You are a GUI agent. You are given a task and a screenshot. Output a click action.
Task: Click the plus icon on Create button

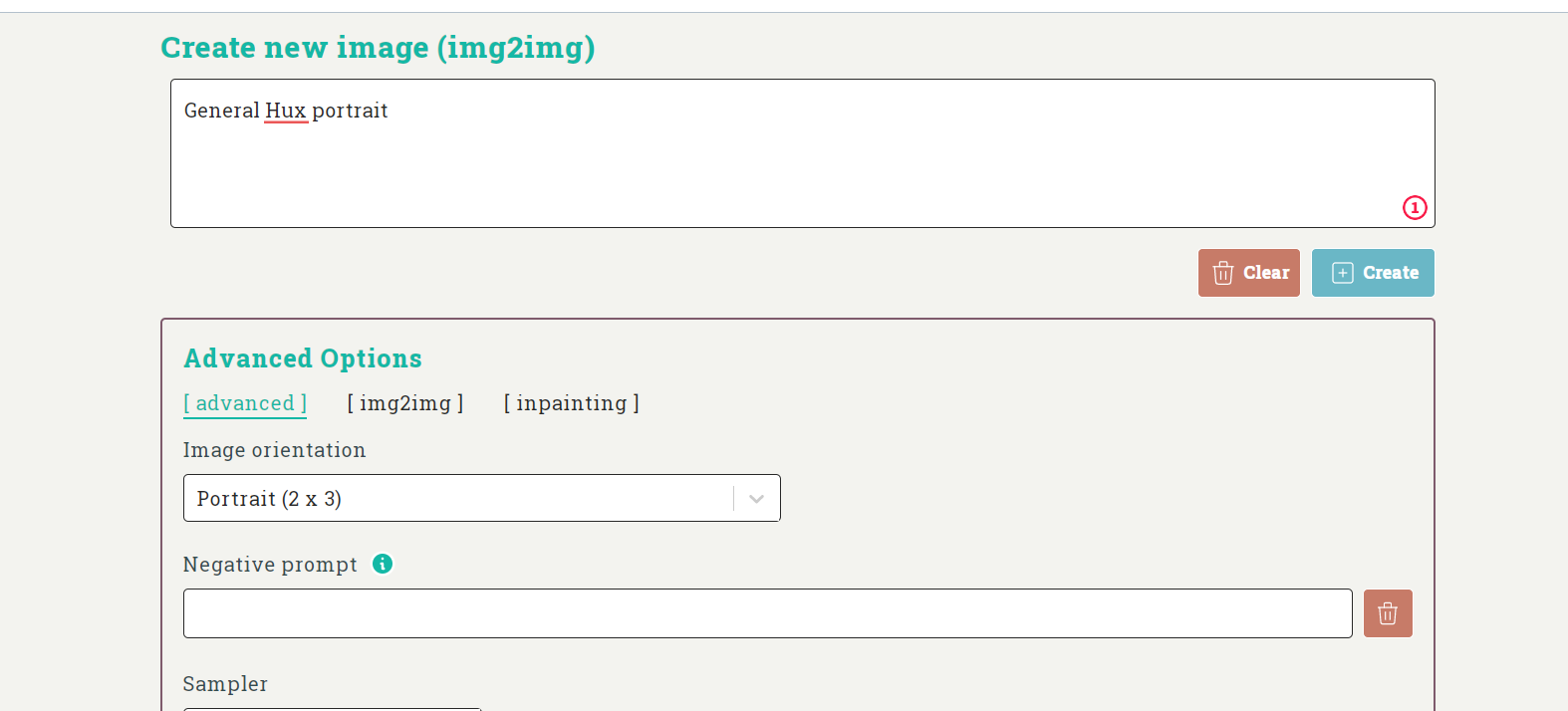tap(1343, 273)
